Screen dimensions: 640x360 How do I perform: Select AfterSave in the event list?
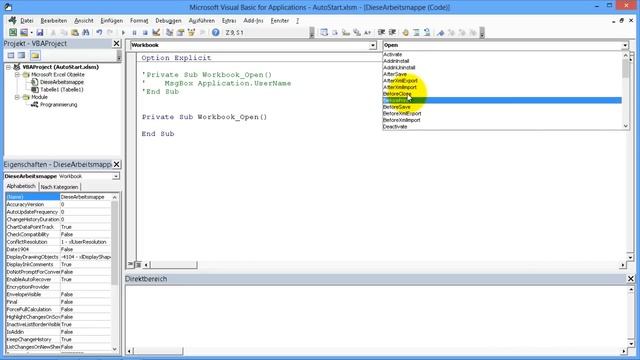pos(395,74)
